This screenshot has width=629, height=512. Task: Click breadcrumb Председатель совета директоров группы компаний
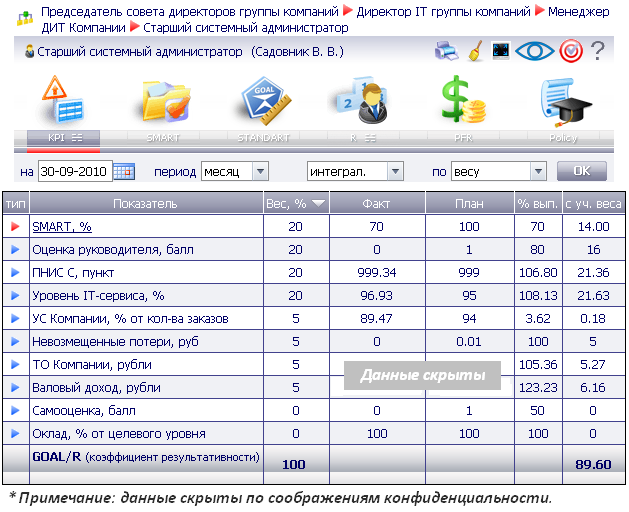(x=190, y=12)
